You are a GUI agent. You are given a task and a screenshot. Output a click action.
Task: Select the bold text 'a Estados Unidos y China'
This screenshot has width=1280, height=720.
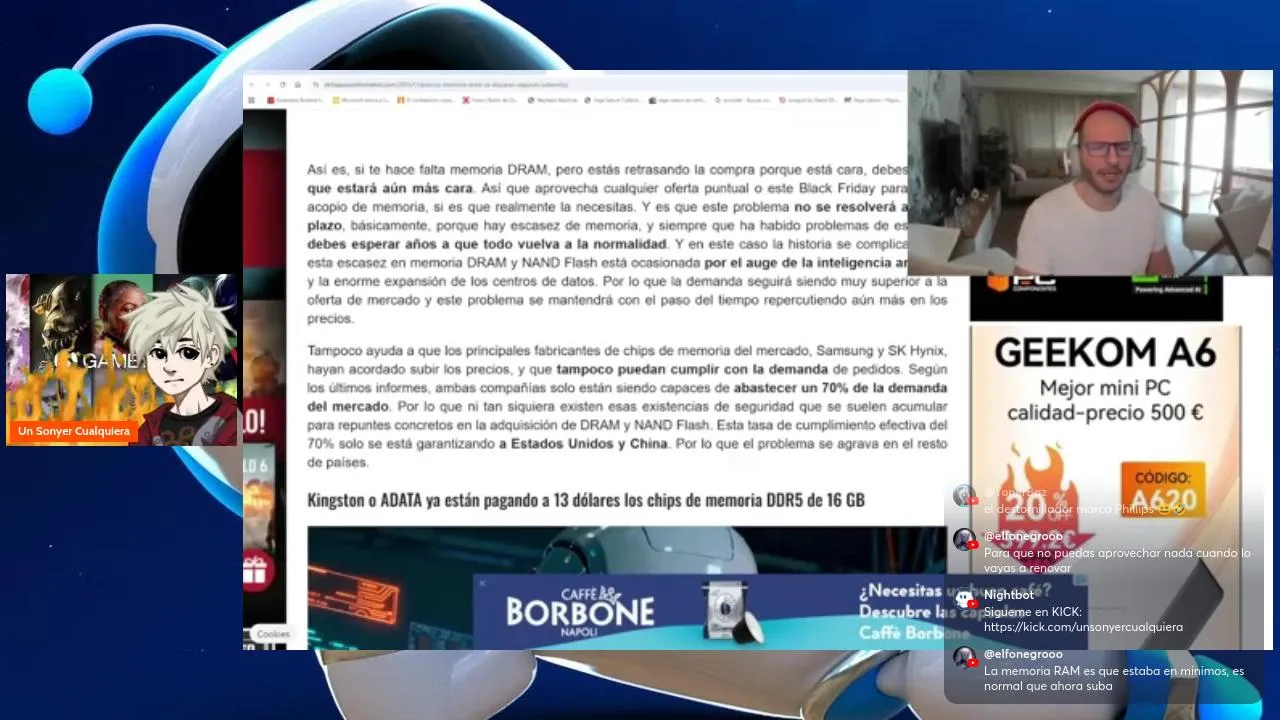583,444
